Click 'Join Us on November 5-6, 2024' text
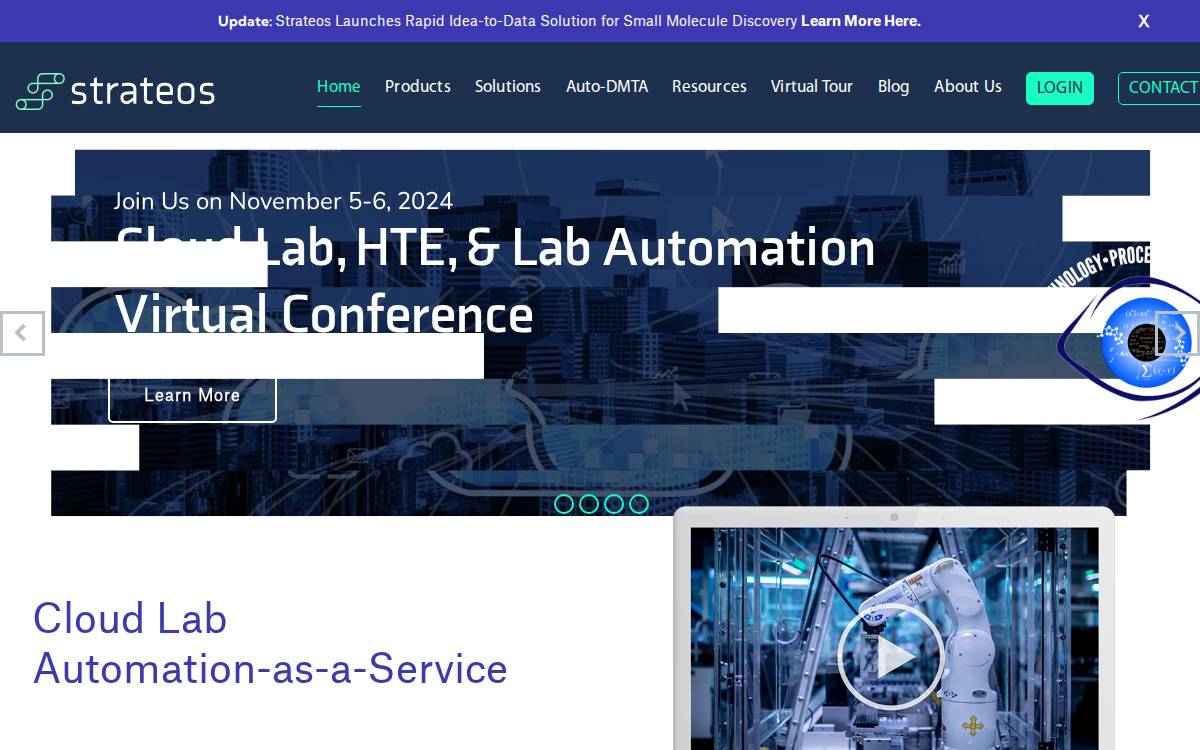 [283, 201]
